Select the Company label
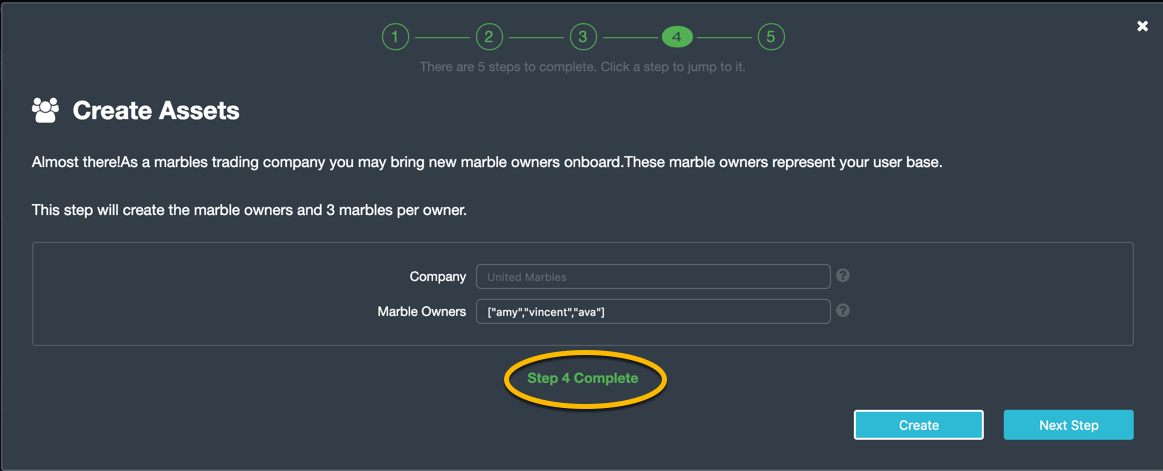 coord(438,277)
